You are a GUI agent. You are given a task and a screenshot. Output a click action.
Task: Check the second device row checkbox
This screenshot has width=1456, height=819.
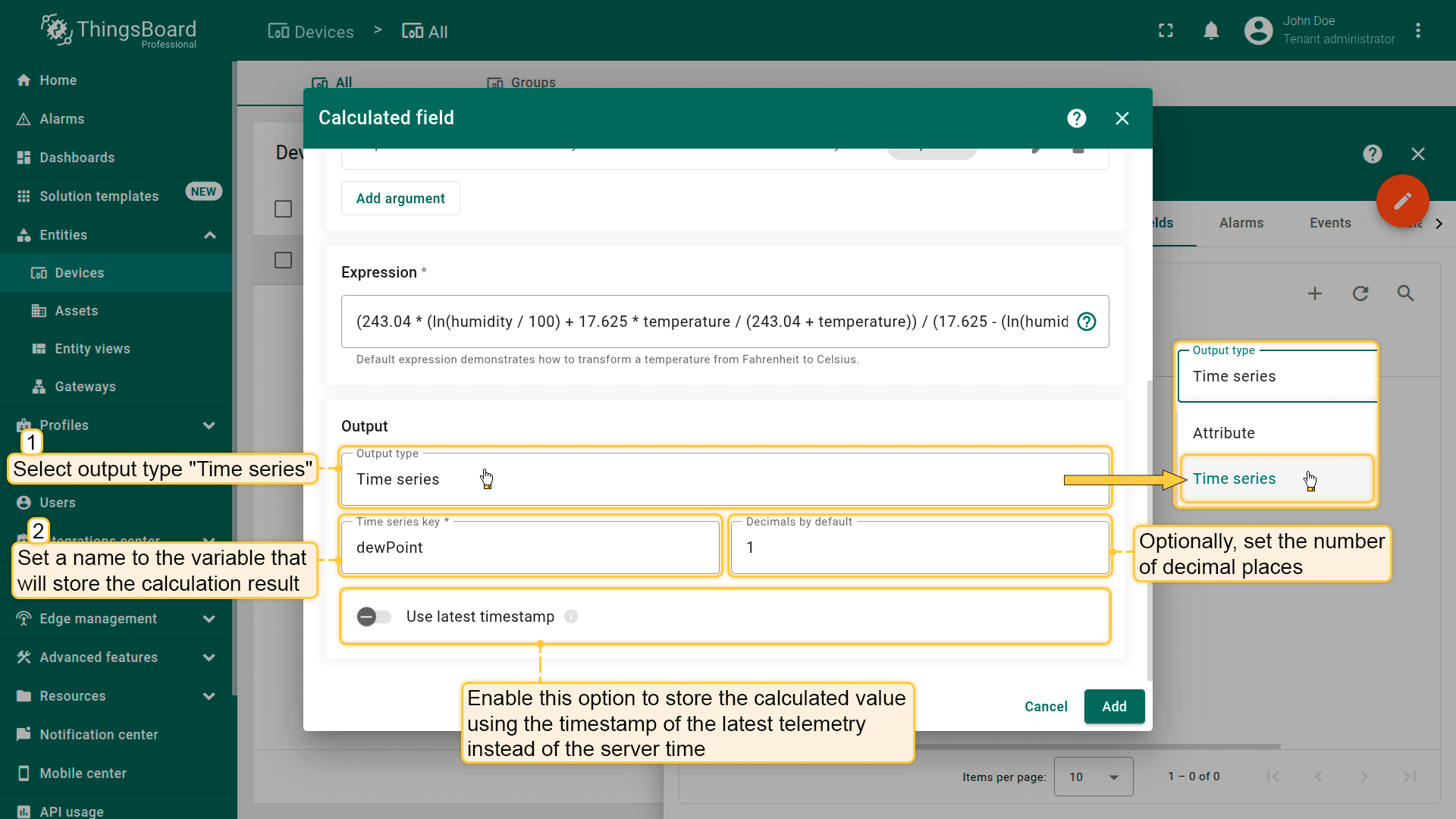pyautogui.click(x=283, y=260)
